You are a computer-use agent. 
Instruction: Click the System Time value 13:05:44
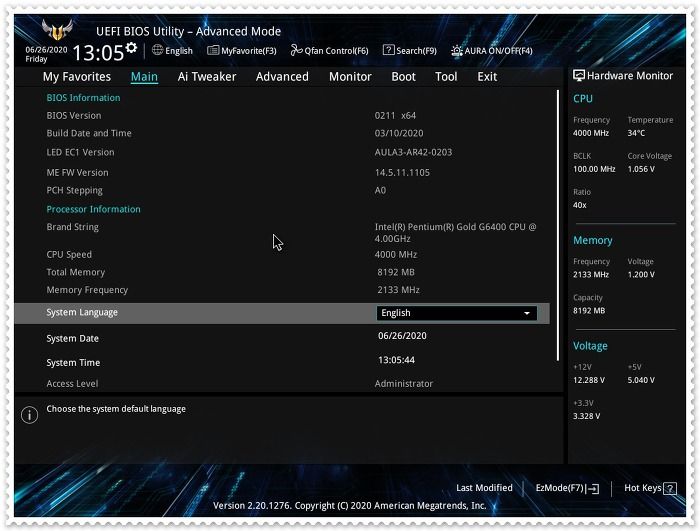click(396, 360)
